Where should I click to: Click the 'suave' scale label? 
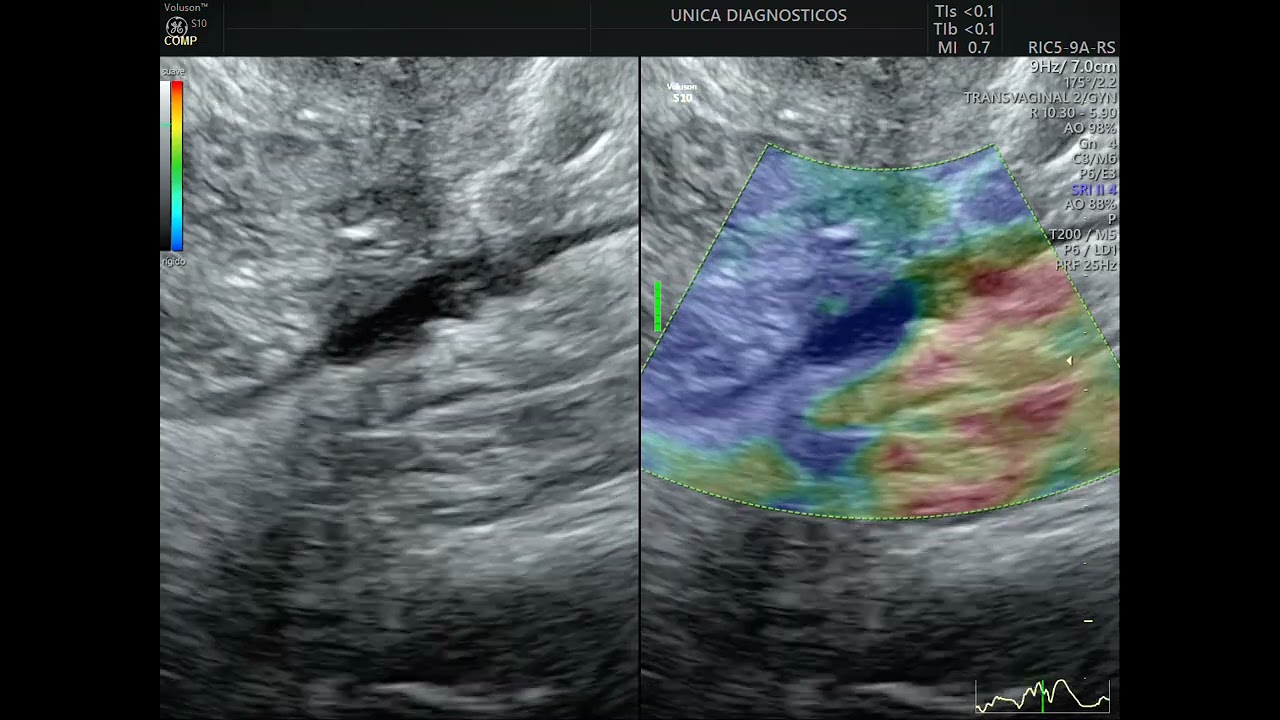(173, 72)
